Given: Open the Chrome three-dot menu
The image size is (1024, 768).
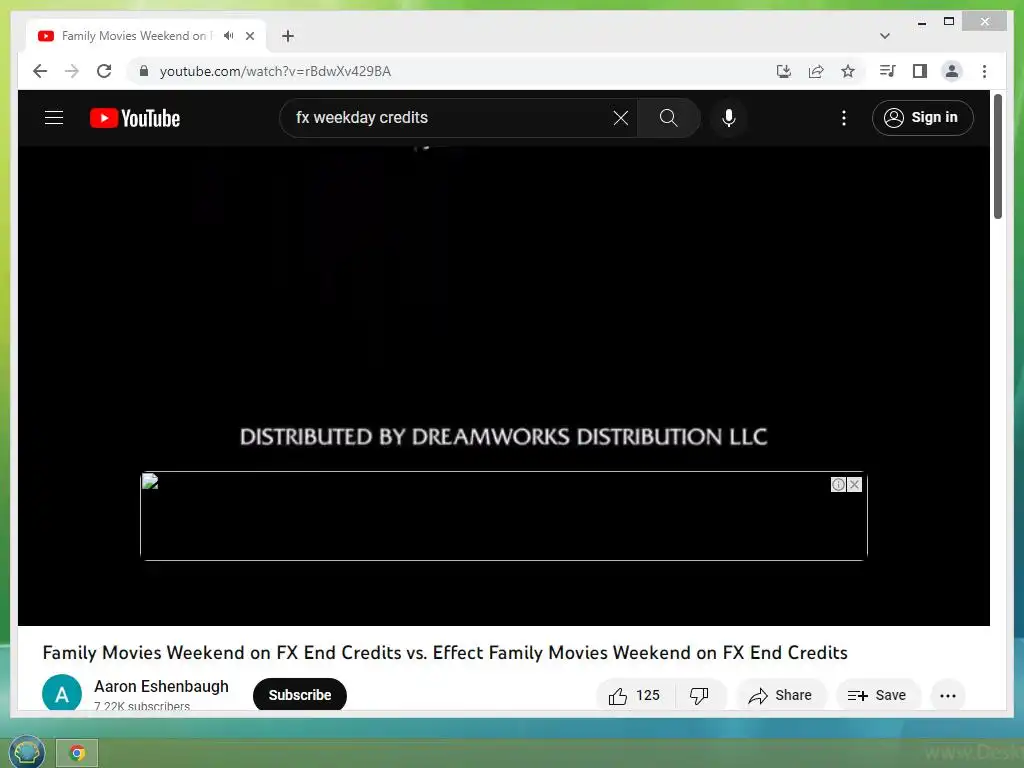Looking at the screenshot, I should pyautogui.click(x=984, y=71).
